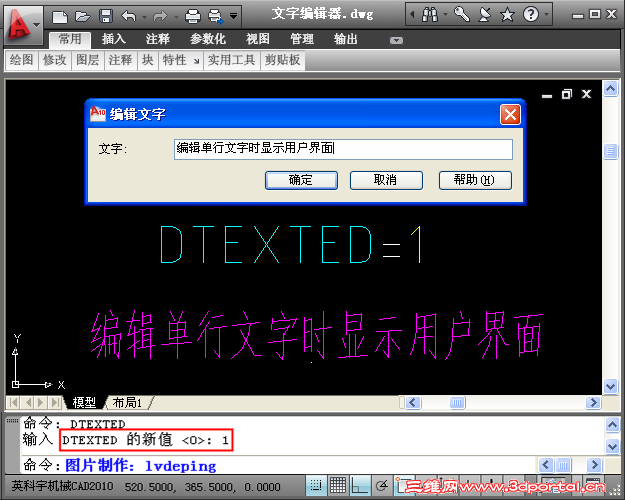Open the undo history dropdown arrow

pos(144,17)
